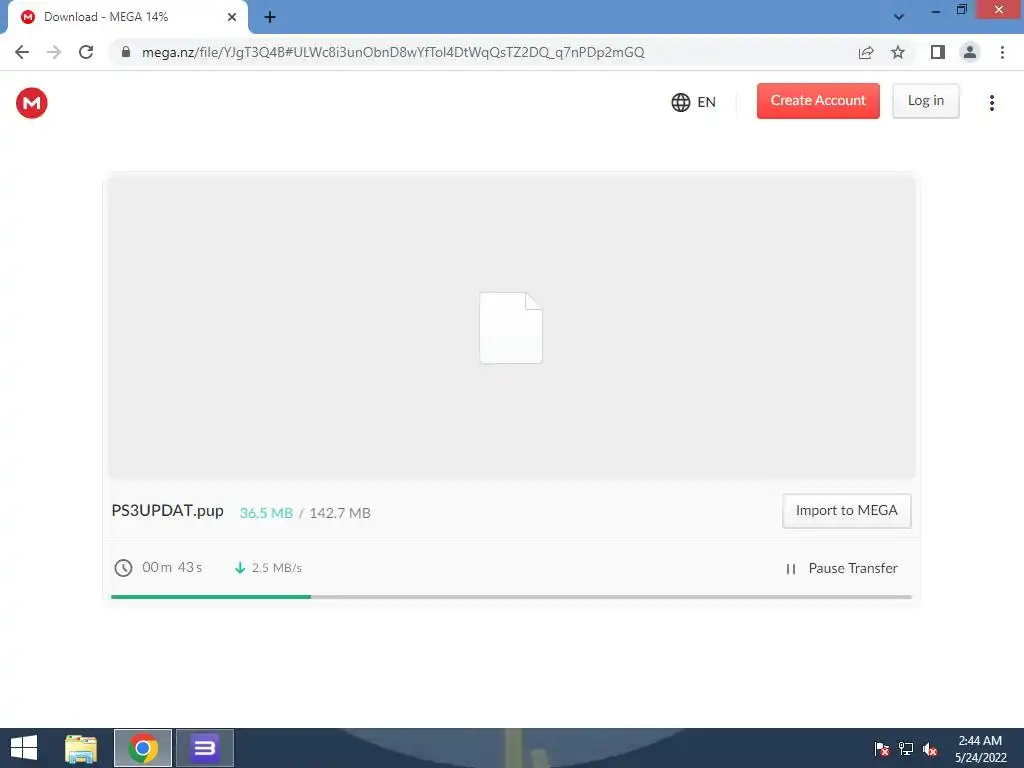Click the Log in button
The width and height of the screenshot is (1024, 768).
pyautogui.click(x=925, y=101)
